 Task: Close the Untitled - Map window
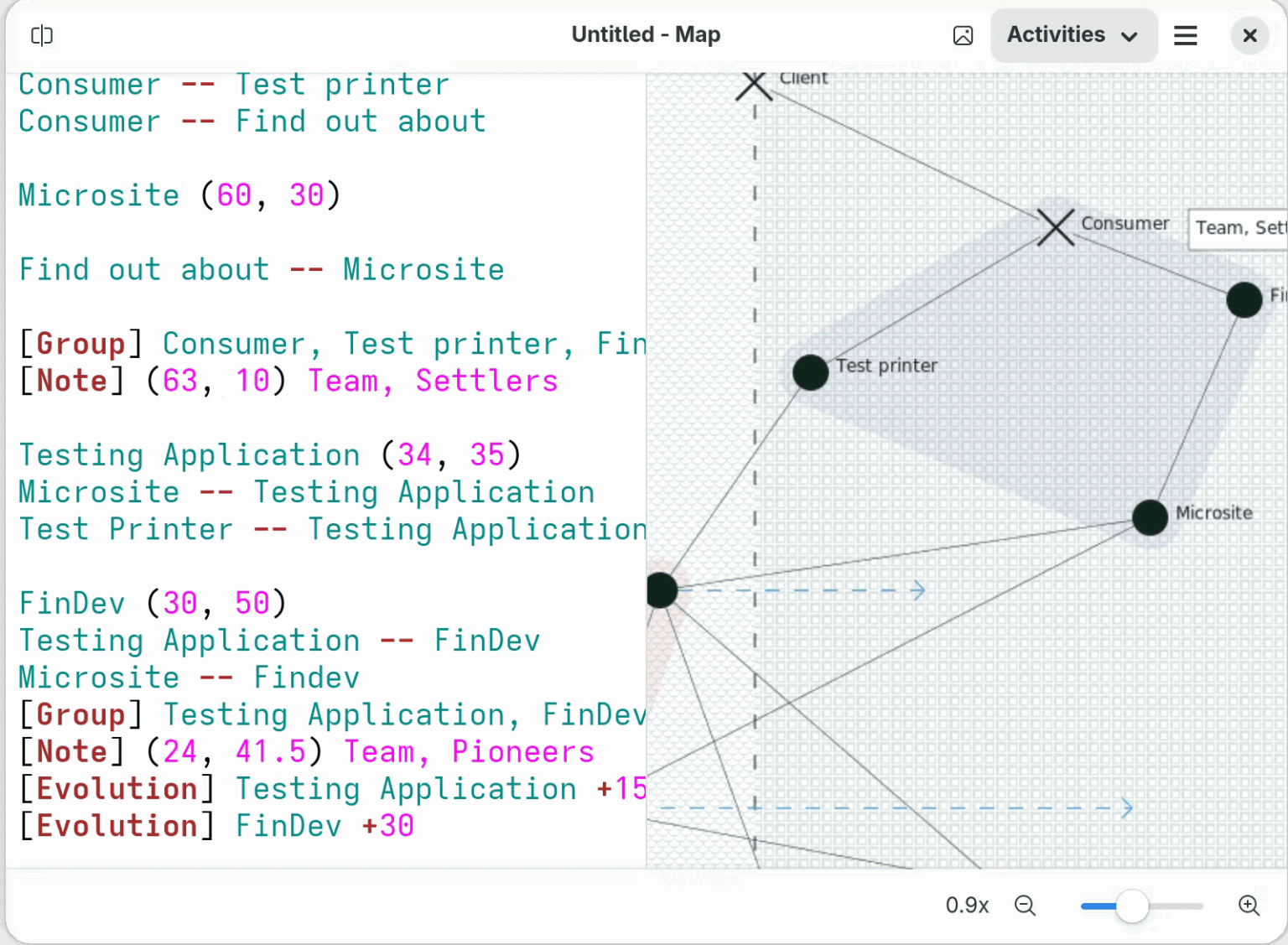1249,35
